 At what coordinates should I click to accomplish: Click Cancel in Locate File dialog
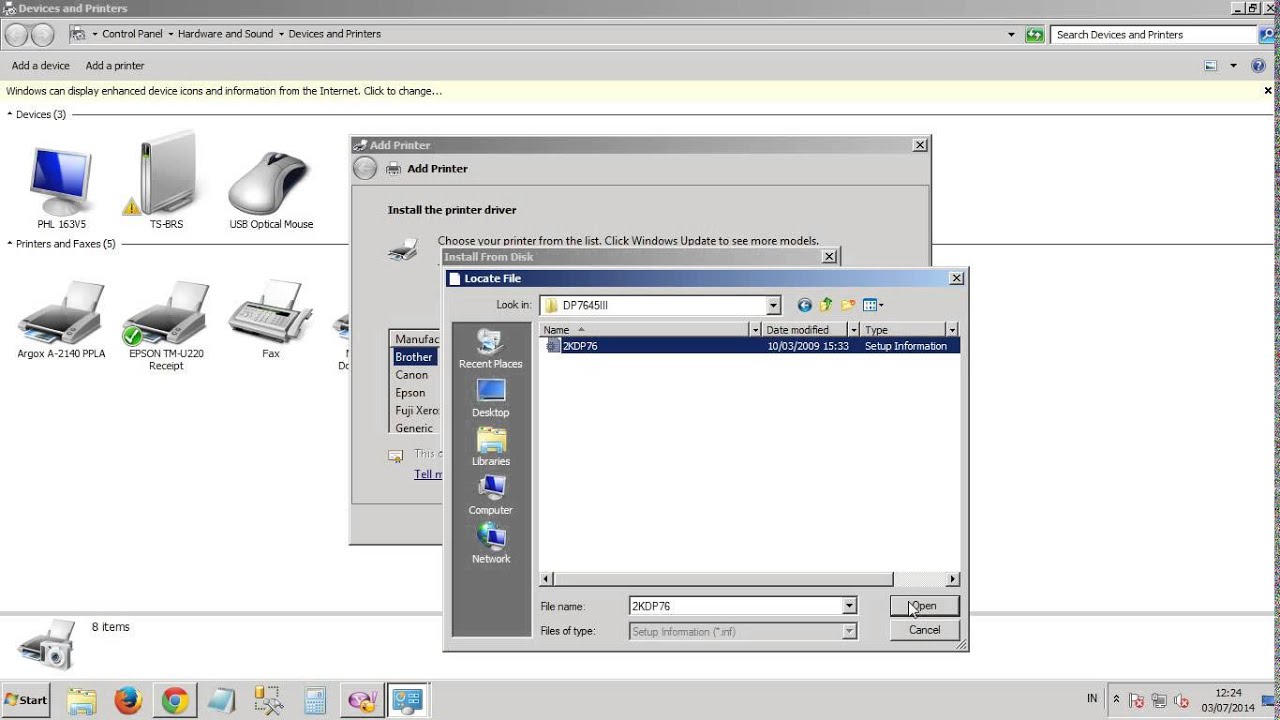pos(924,630)
